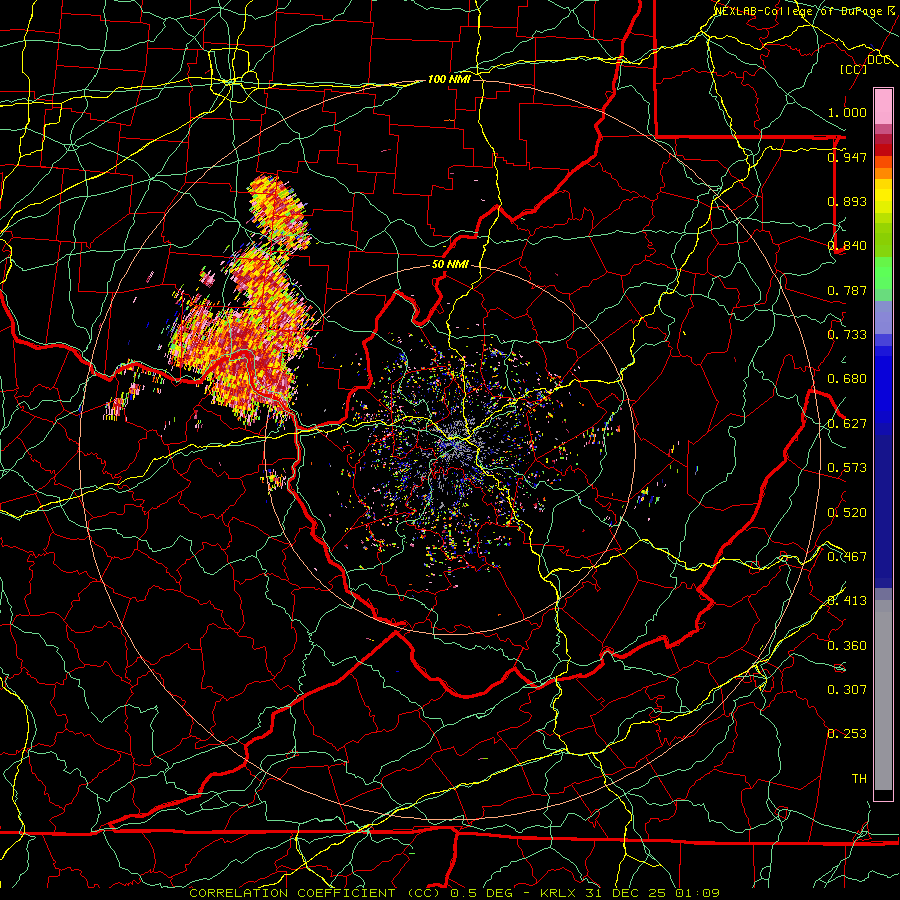Viewport: 900px width, 900px height.
Task: Click the 0.253 scale value
Action: pyautogui.click(x=847, y=734)
